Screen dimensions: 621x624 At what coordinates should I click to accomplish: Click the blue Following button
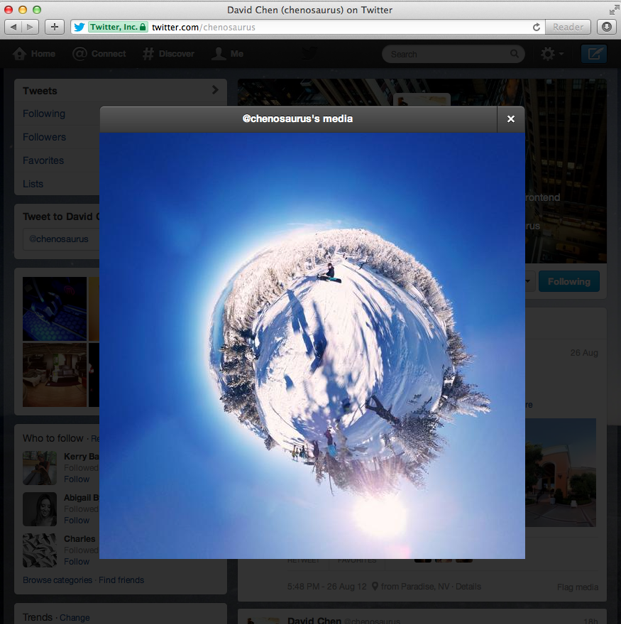pos(569,282)
